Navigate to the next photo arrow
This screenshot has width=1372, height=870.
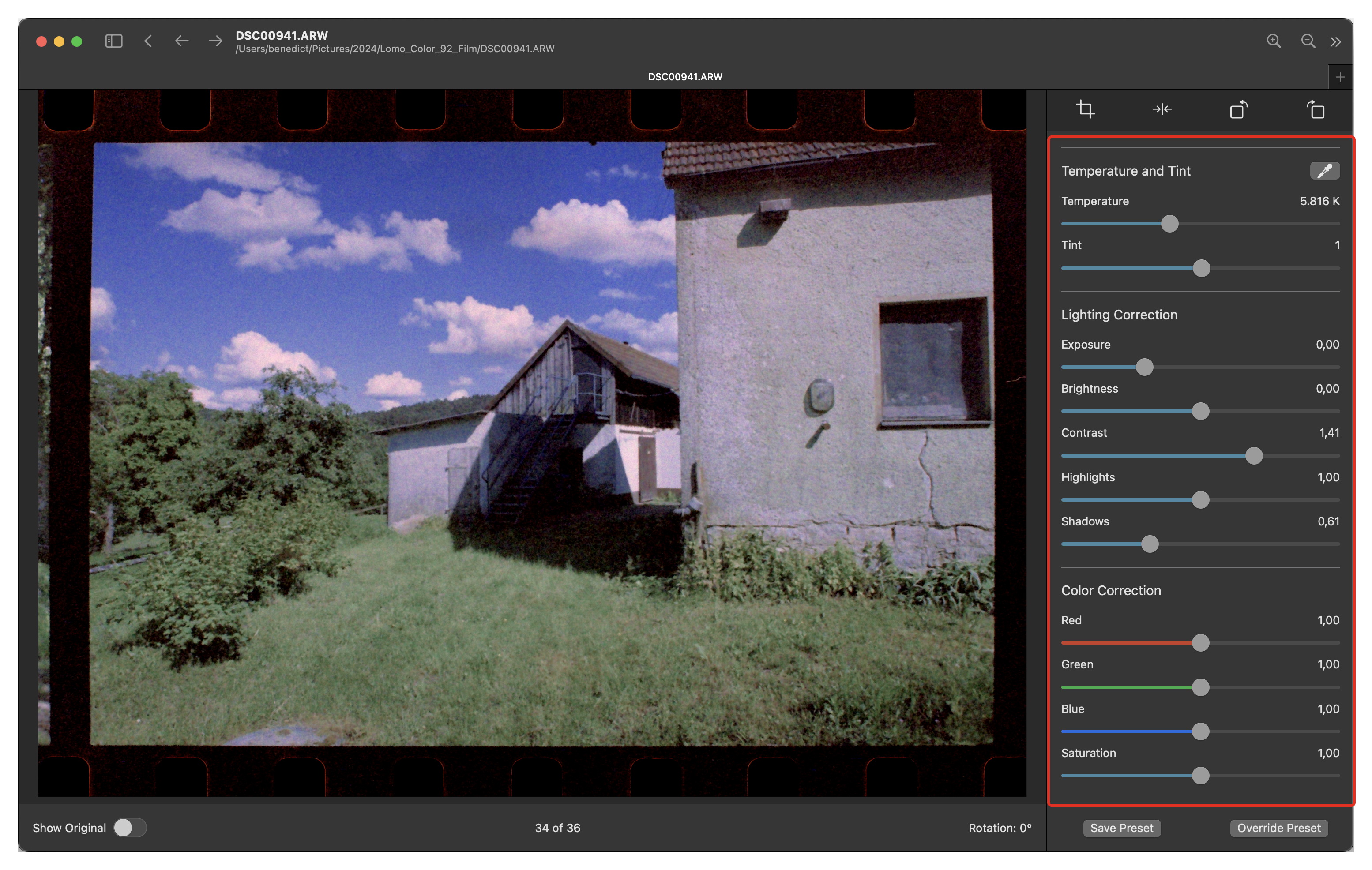click(215, 41)
